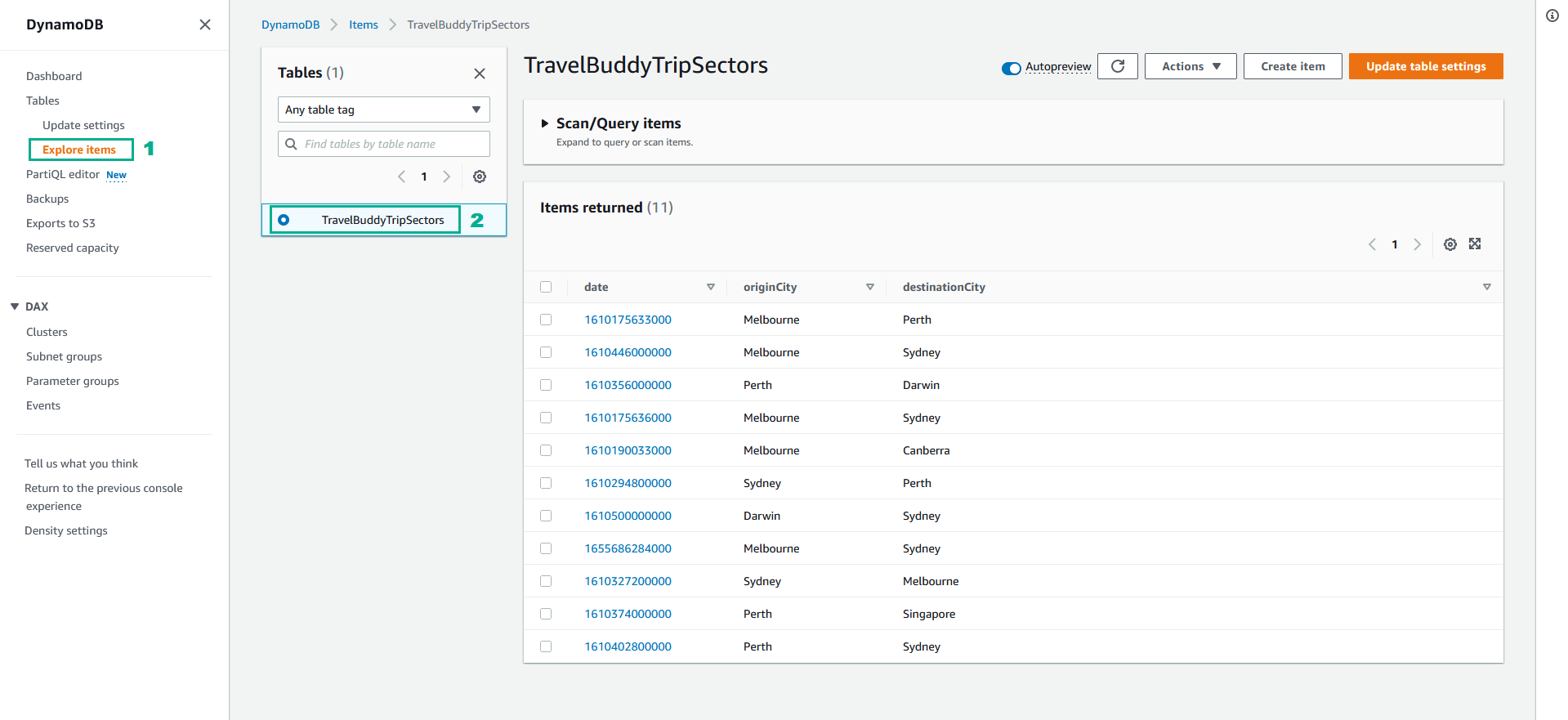The height and width of the screenshot is (720, 1568).
Task: Check the row for item 1610294800000
Action: click(x=546, y=483)
